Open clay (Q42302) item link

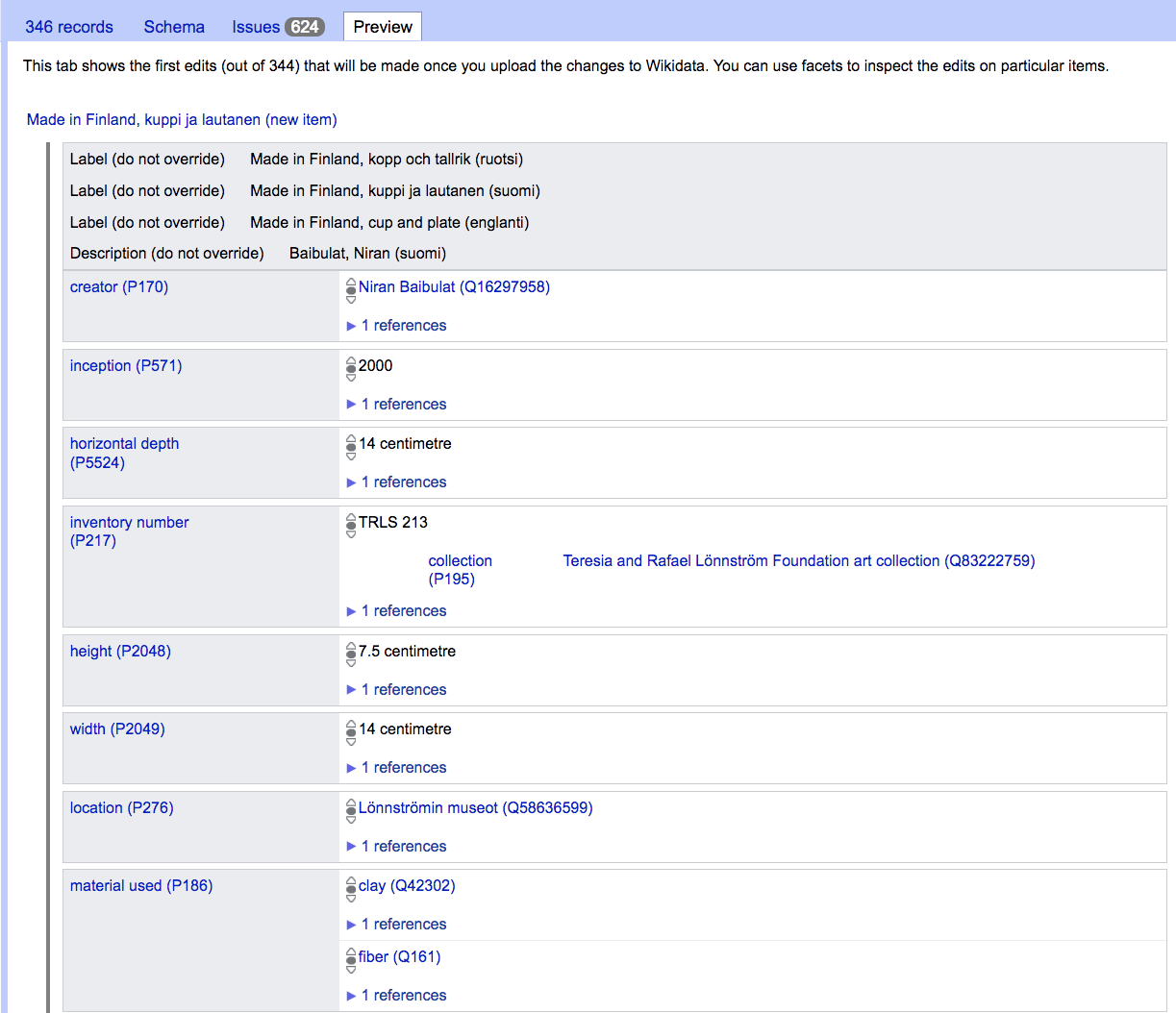pos(407,886)
